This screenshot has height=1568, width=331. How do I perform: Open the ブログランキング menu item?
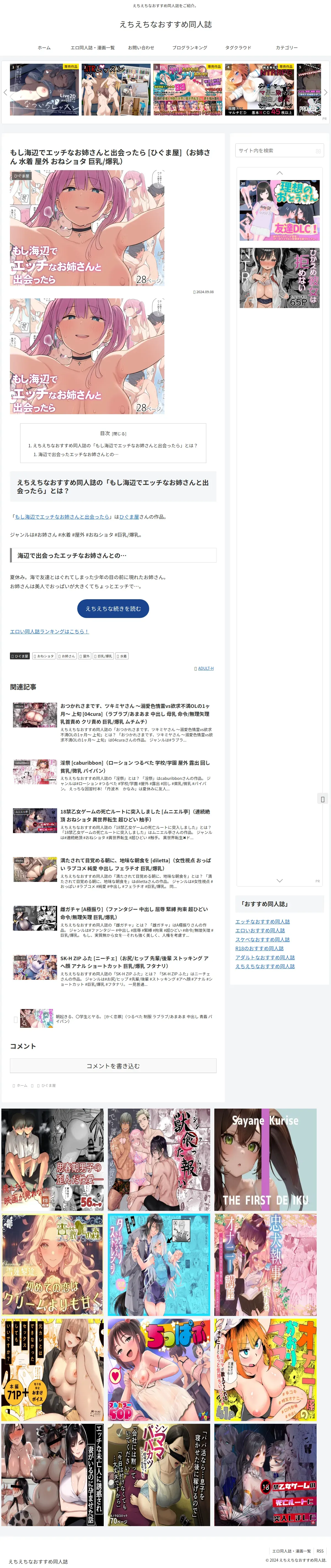pos(189,47)
